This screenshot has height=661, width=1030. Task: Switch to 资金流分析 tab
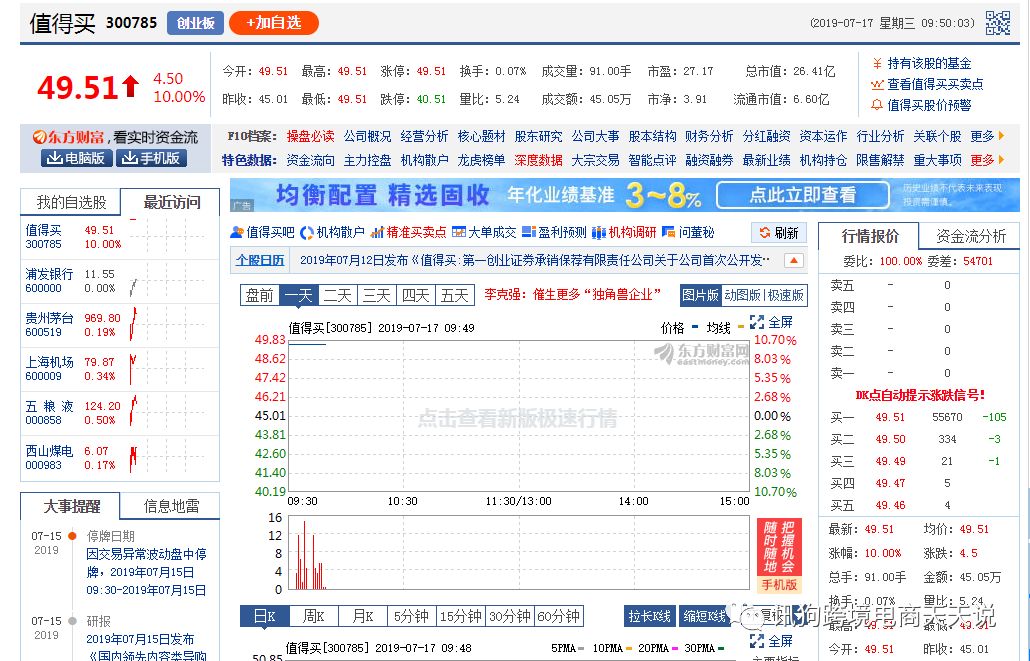[970, 236]
